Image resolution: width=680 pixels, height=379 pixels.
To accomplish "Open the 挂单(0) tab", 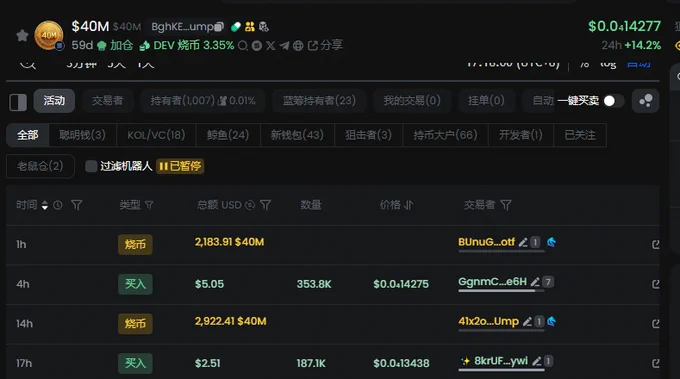I will pos(486,101).
